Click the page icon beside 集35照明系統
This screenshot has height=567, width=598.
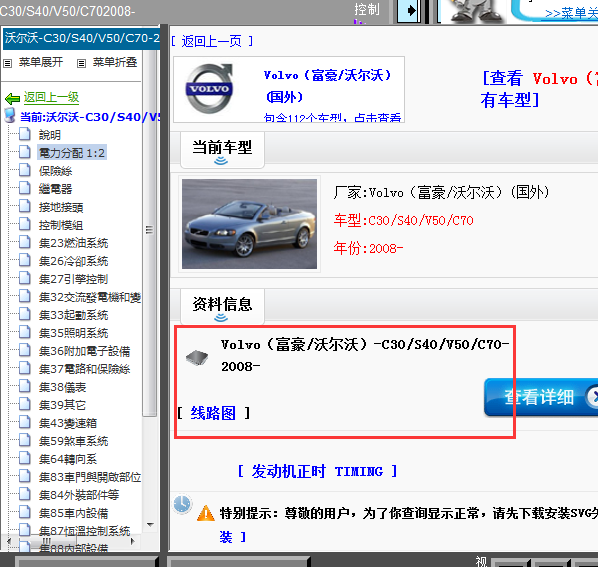coord(25,332)
